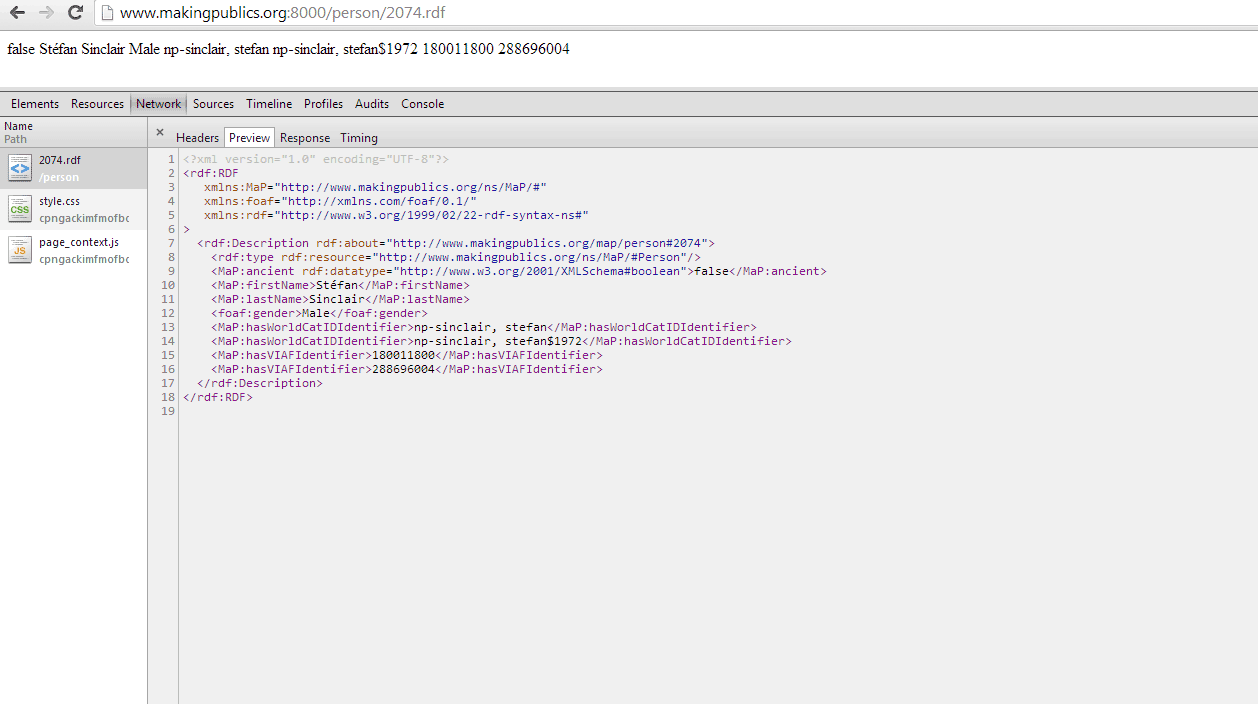Select the 2074.rdf request row
The width and height of the screenshot is (1258, 704).
73,168
